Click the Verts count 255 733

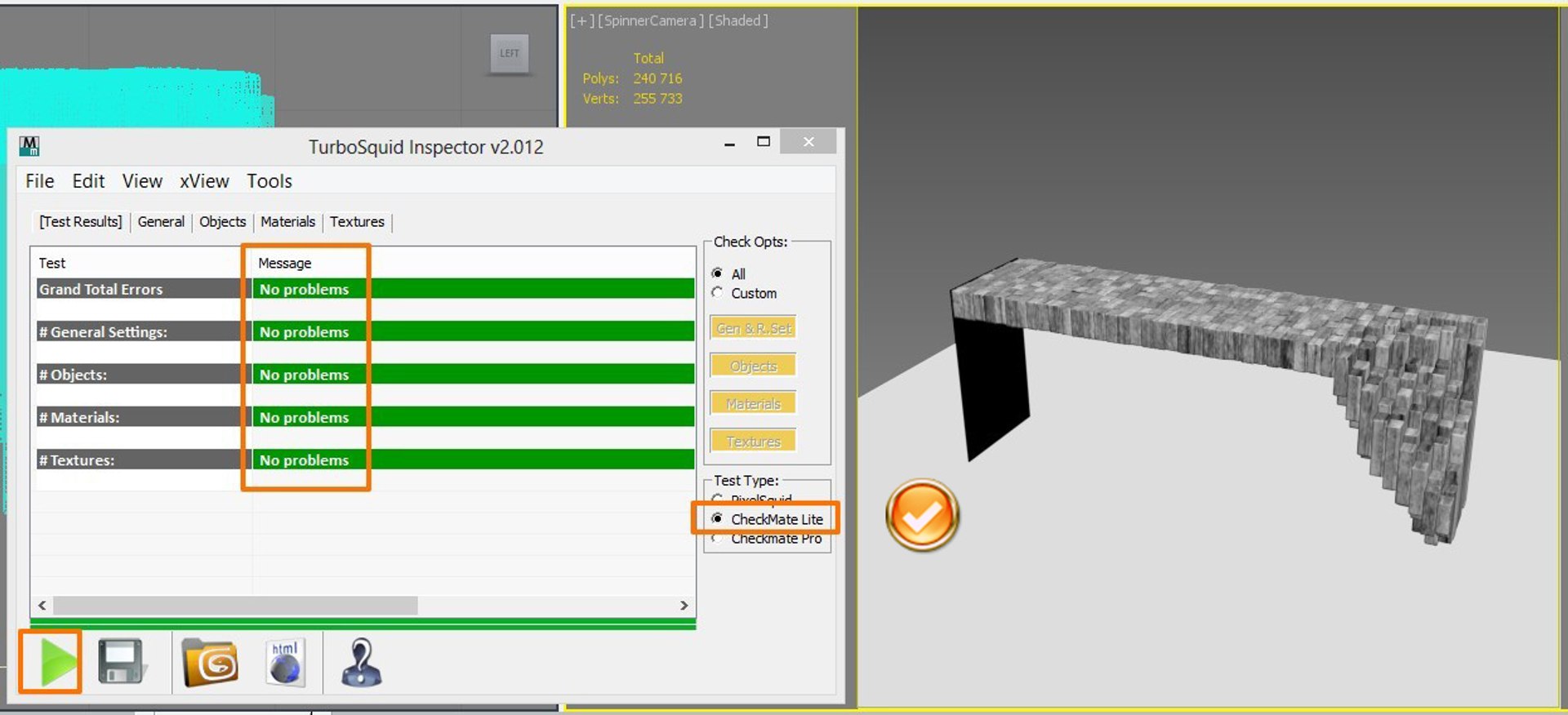pyautogui.click(x=657, y=98)
